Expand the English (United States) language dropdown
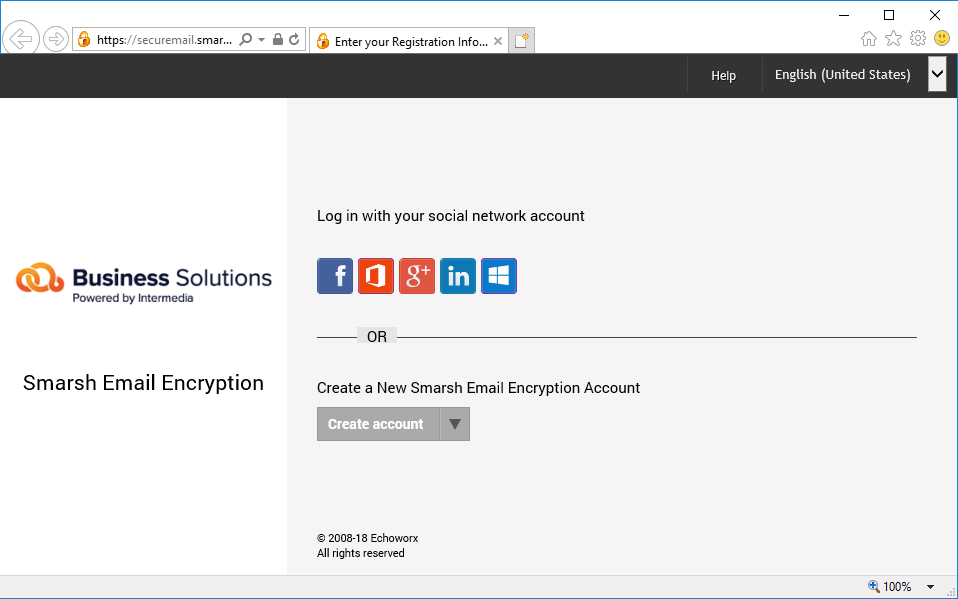This screenshot has width=958, height=599. click(x=936, y=74)
